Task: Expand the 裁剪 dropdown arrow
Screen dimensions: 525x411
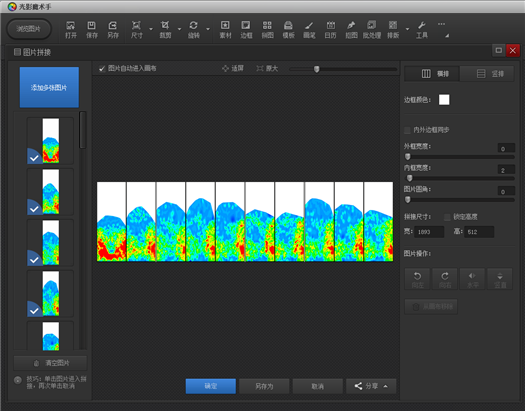Action: [x=179, y=29]
